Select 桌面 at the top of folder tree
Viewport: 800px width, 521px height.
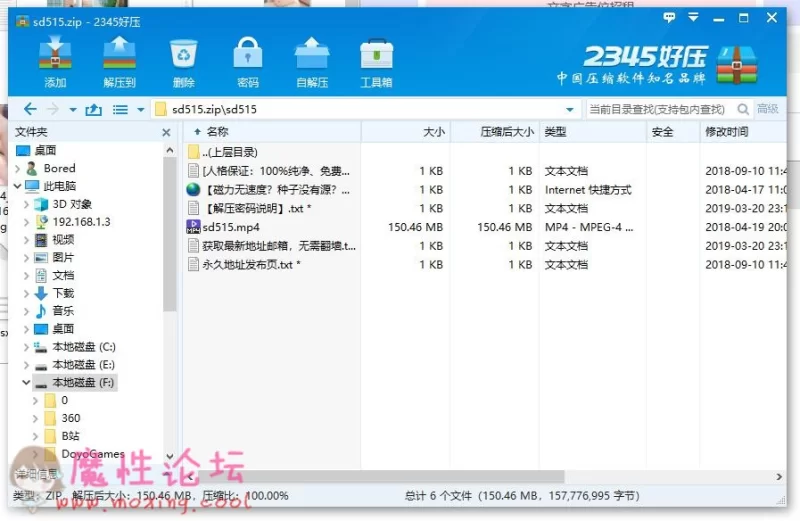tap(45, 151)
